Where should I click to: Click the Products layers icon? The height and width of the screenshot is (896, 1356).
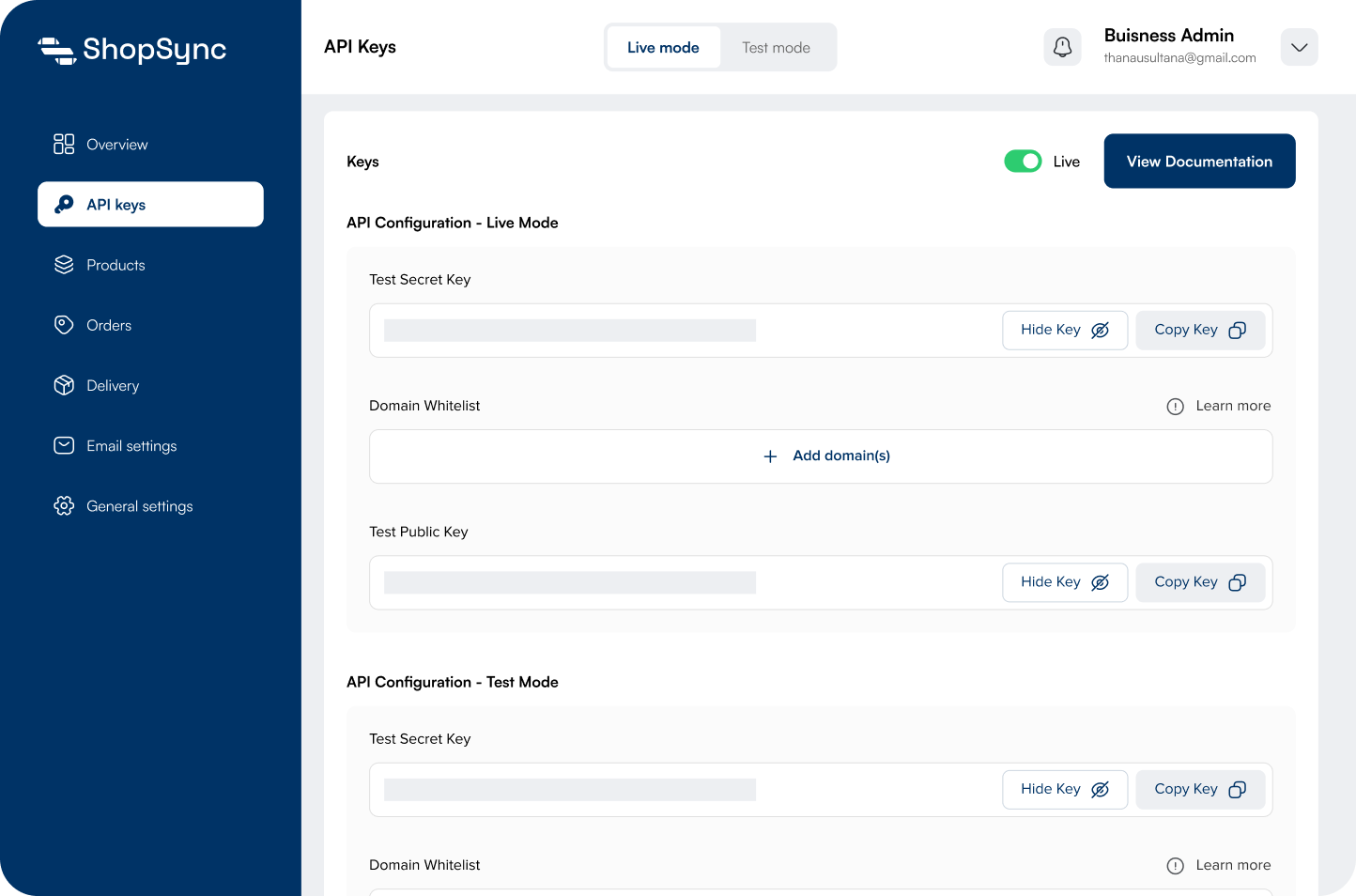pyautogui.click(x=64, y=264)
